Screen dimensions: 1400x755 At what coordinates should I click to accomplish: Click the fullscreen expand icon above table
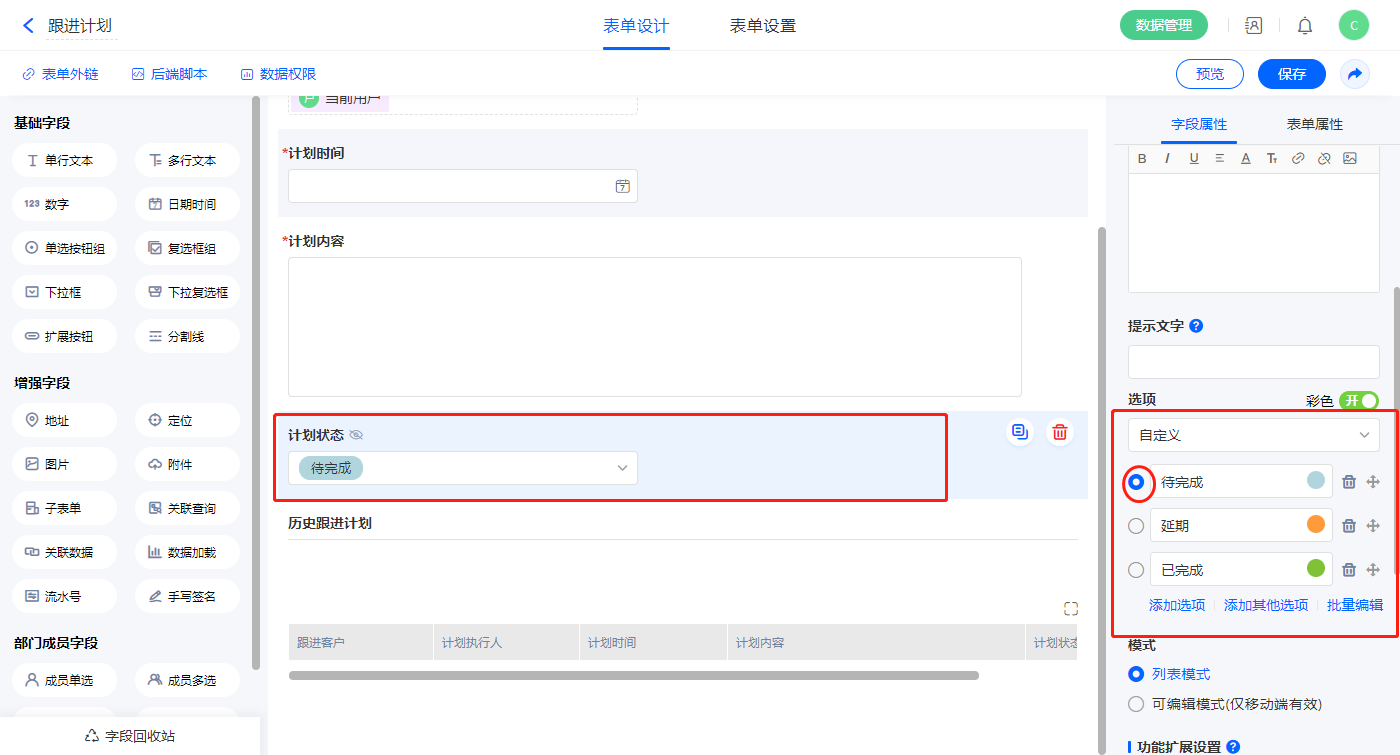pyautogui.click(x=1070, y=609)
